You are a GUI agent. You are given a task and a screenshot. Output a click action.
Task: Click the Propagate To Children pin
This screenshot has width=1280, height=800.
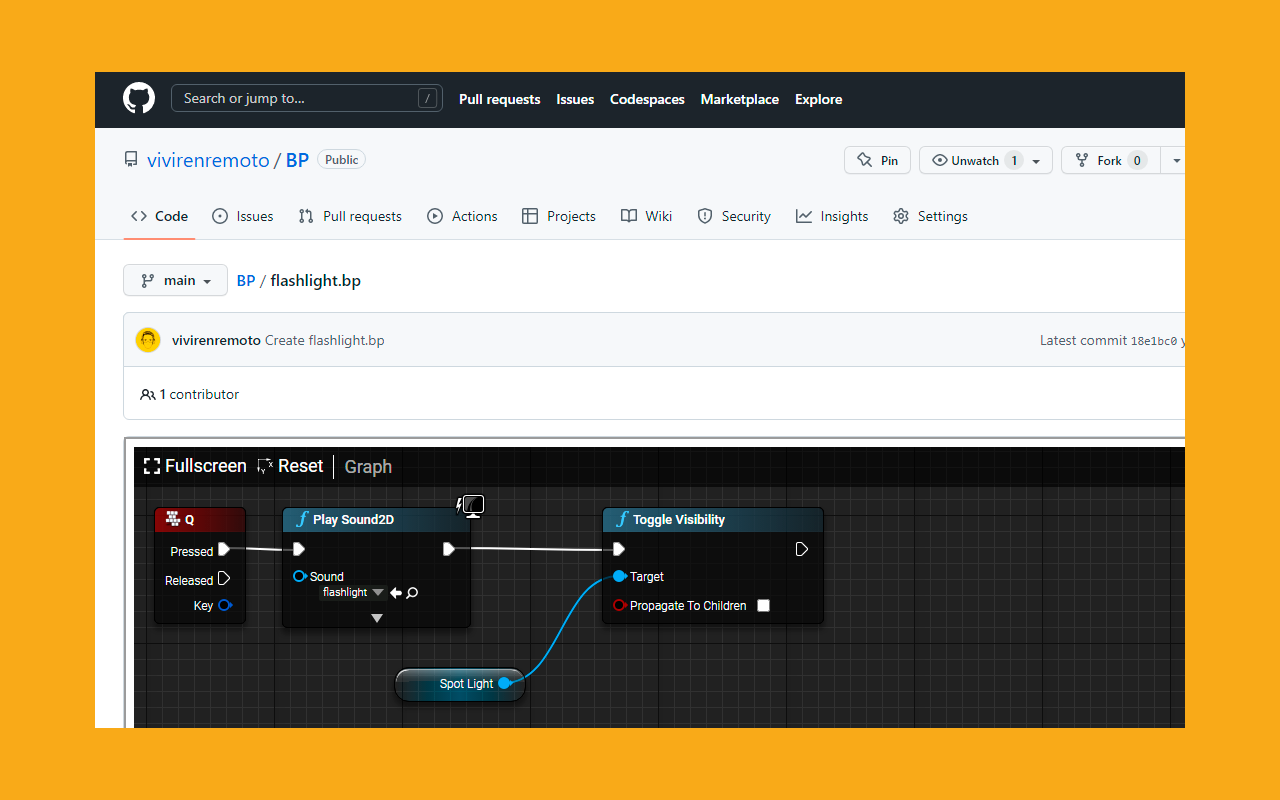click(620, 605)
